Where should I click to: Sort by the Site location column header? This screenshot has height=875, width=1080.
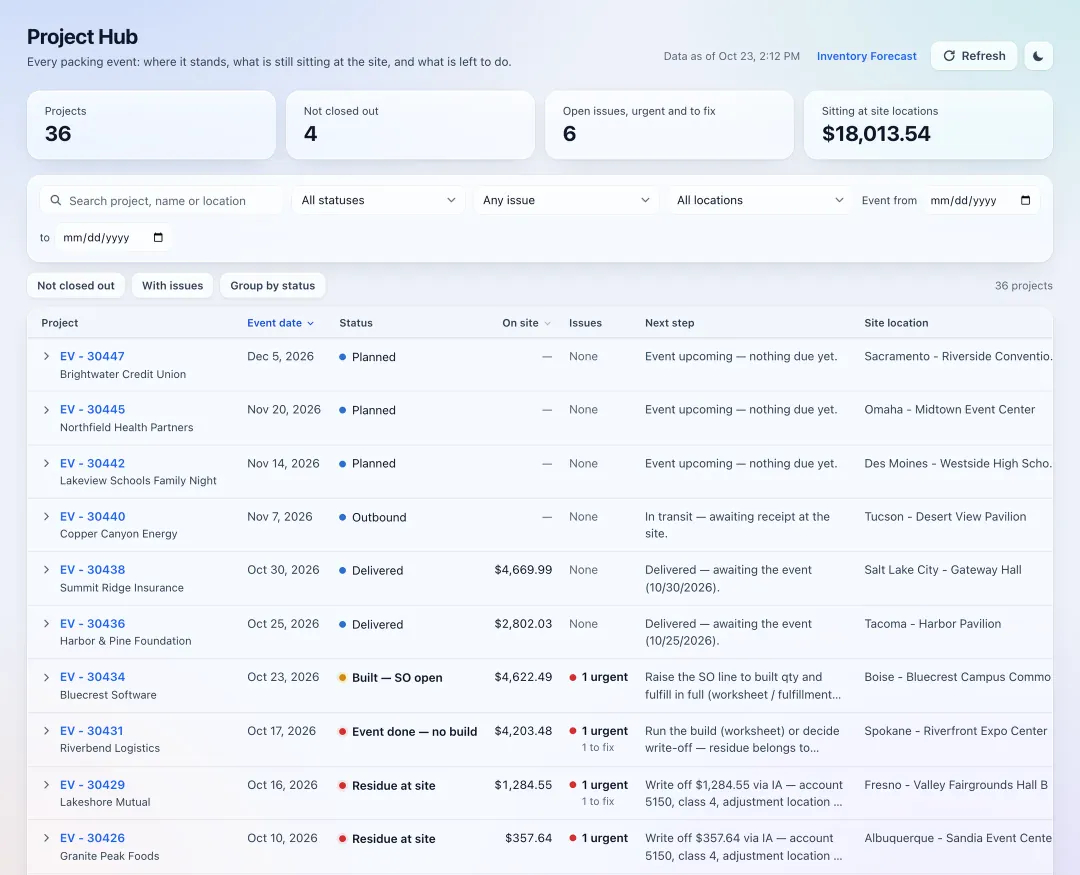tap(896, 323)
